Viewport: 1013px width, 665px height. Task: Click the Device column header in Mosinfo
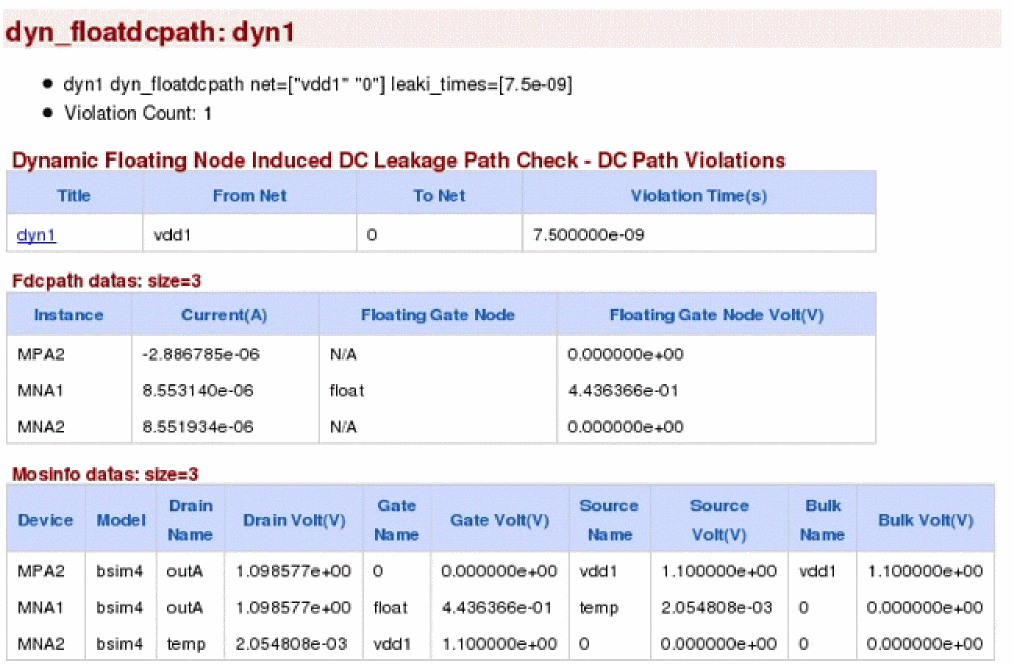[x=46, y=520]
